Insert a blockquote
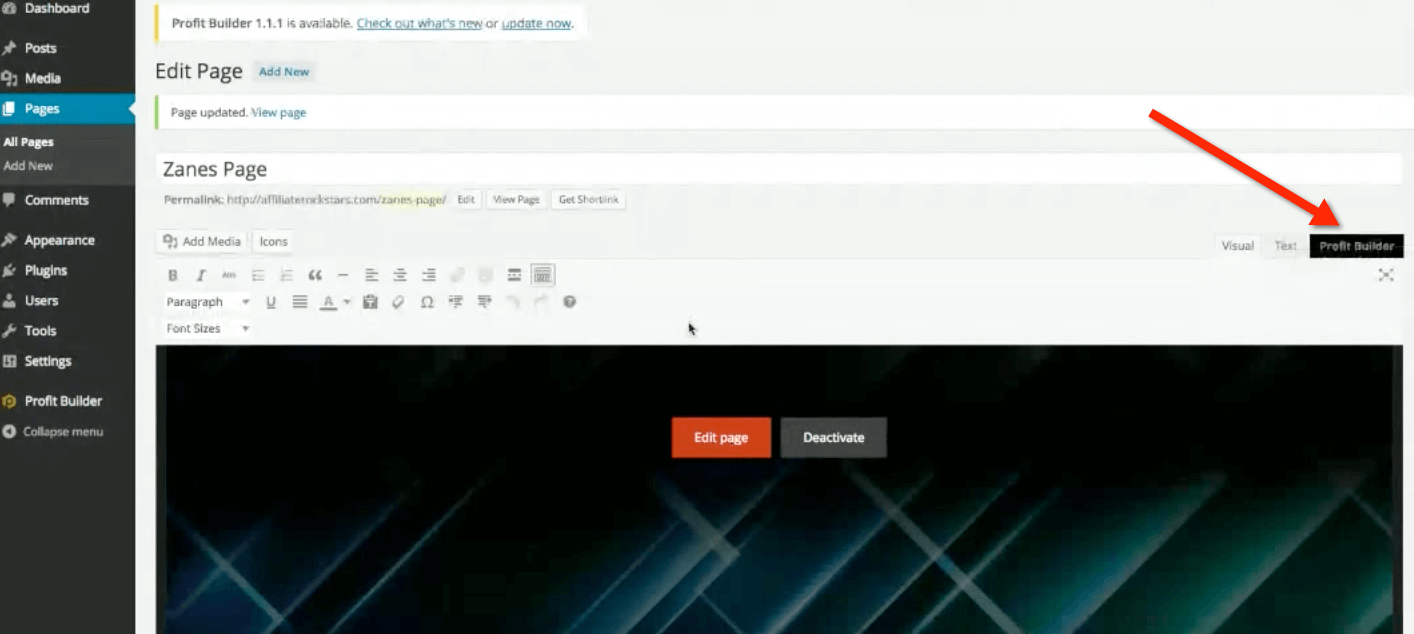Viewport: 1414px width, 634px height. (315, 275)
